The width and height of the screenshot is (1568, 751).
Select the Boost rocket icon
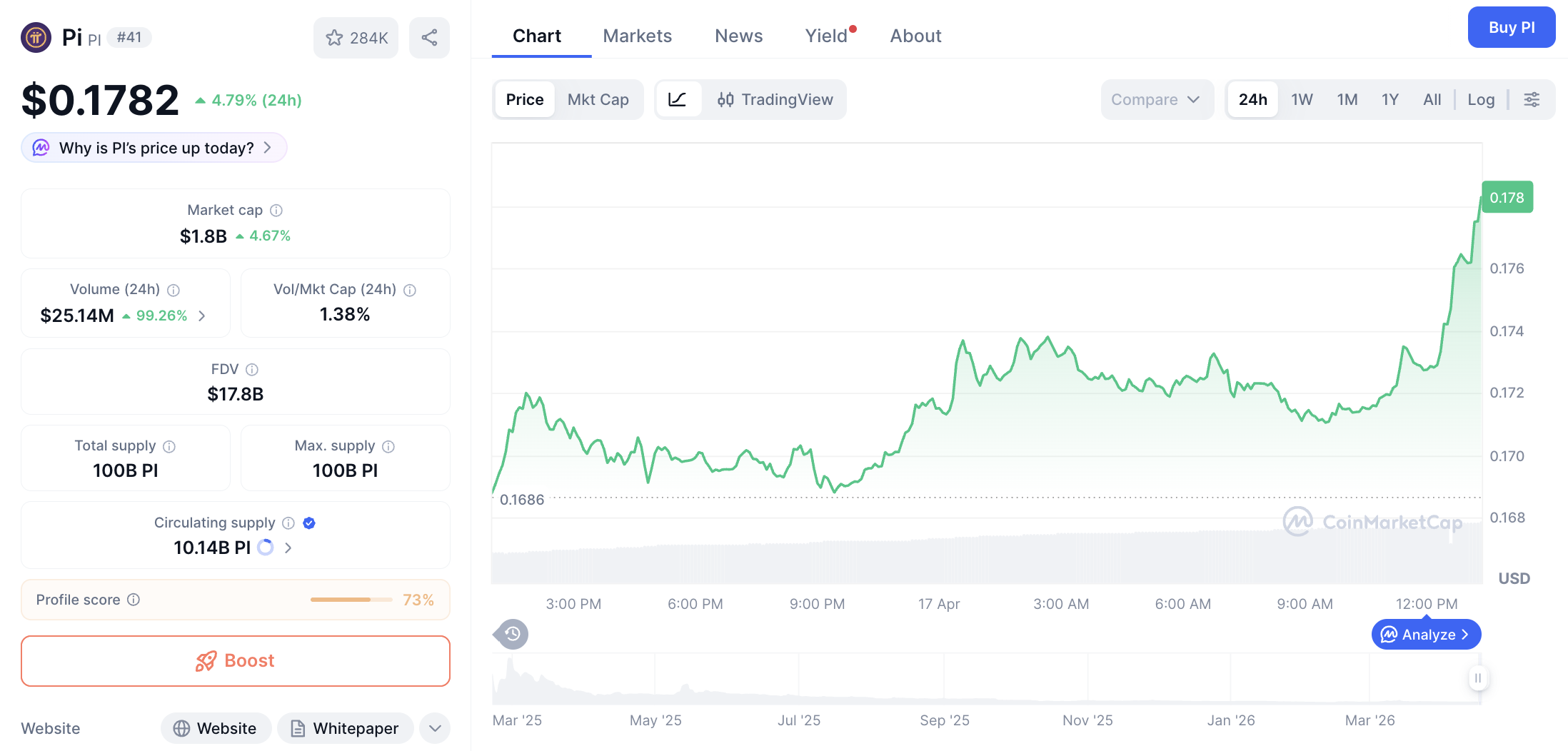[x=206, y=660]
